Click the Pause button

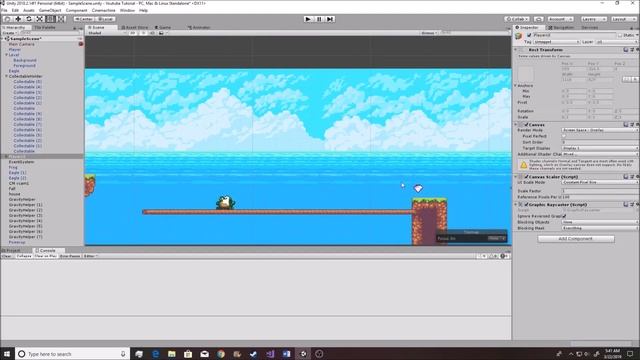(x=319, y=19)
